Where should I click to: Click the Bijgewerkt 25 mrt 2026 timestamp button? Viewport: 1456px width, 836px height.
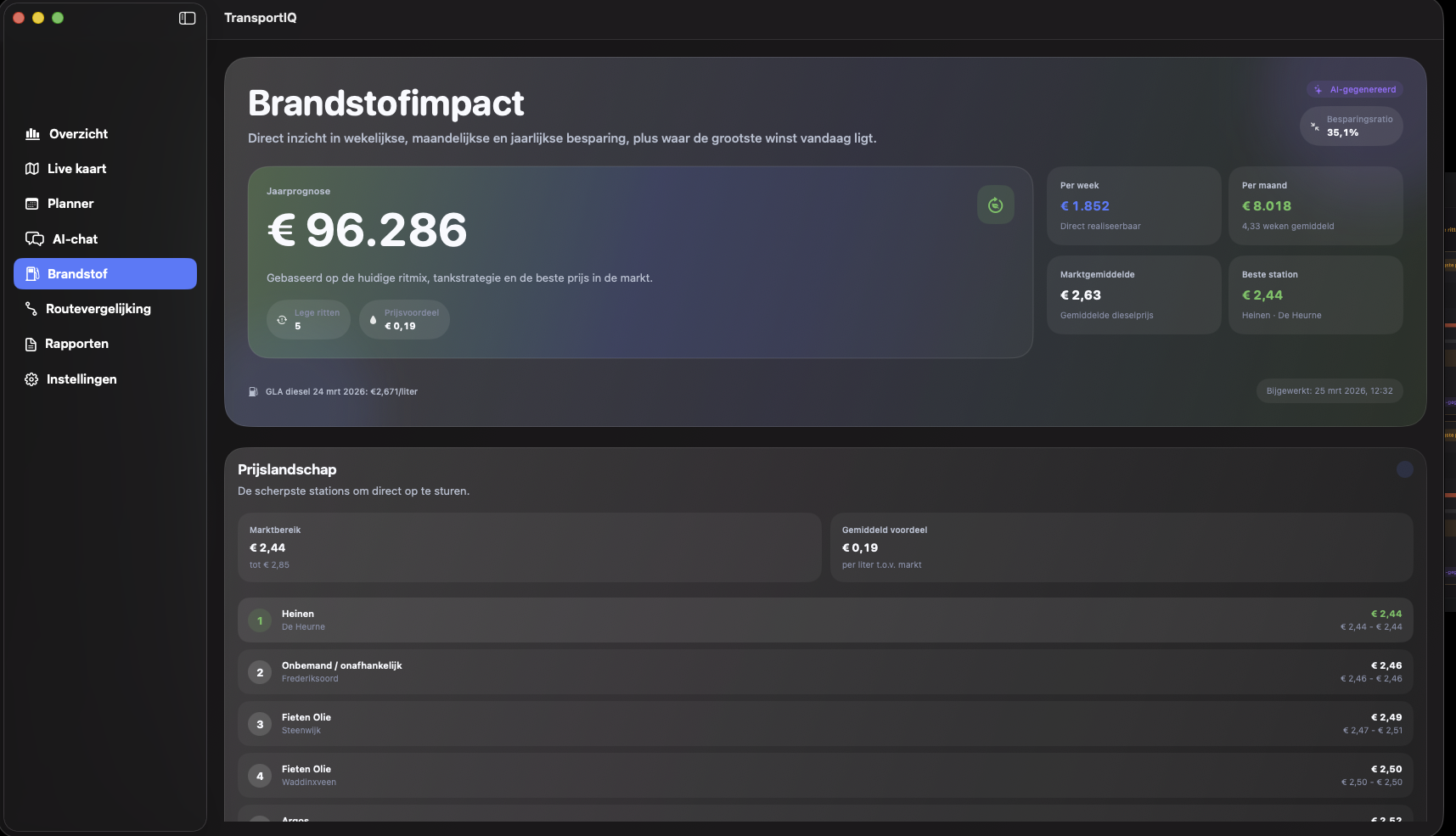(1329, 391)
